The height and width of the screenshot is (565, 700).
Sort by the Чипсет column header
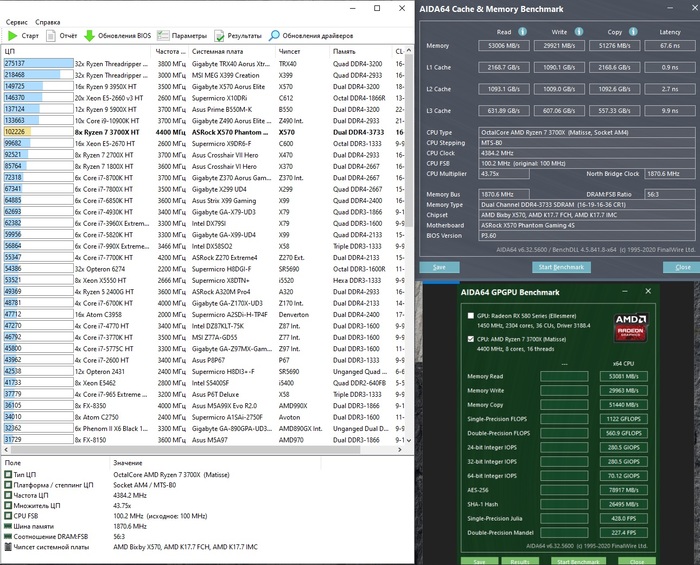[302, 51]
